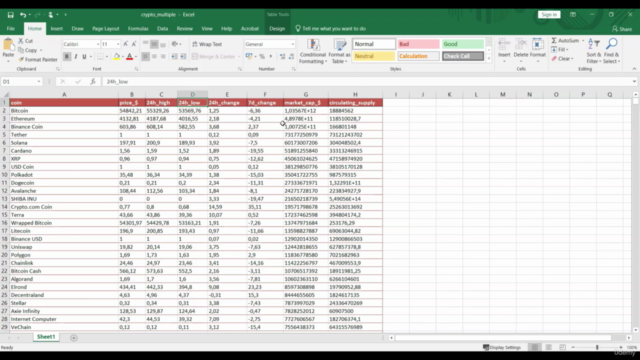Switch to the Formulas tab

point(138,29)
